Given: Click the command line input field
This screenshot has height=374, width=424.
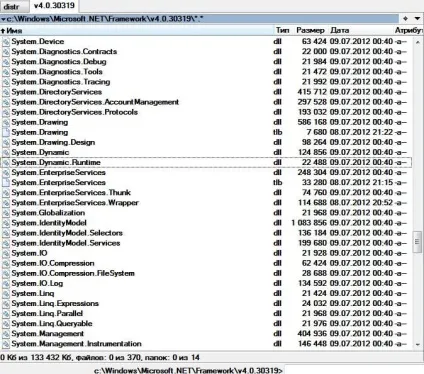Looking at the screenshot, I should tap(353, 370).
